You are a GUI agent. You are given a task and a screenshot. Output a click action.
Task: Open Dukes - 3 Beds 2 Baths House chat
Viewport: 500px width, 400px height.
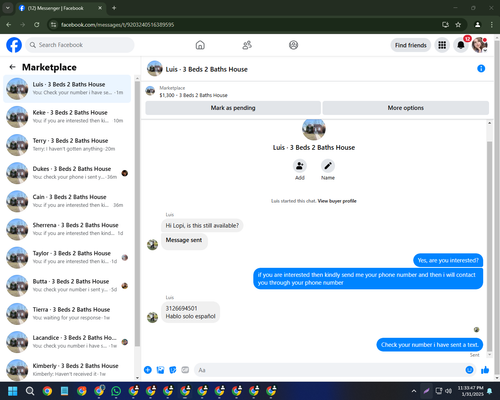67,173
